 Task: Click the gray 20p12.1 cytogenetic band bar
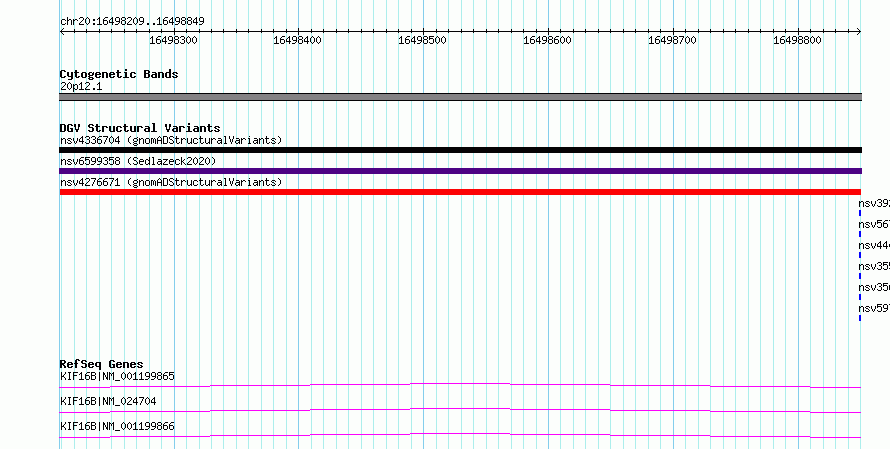[x=460, y=97]
